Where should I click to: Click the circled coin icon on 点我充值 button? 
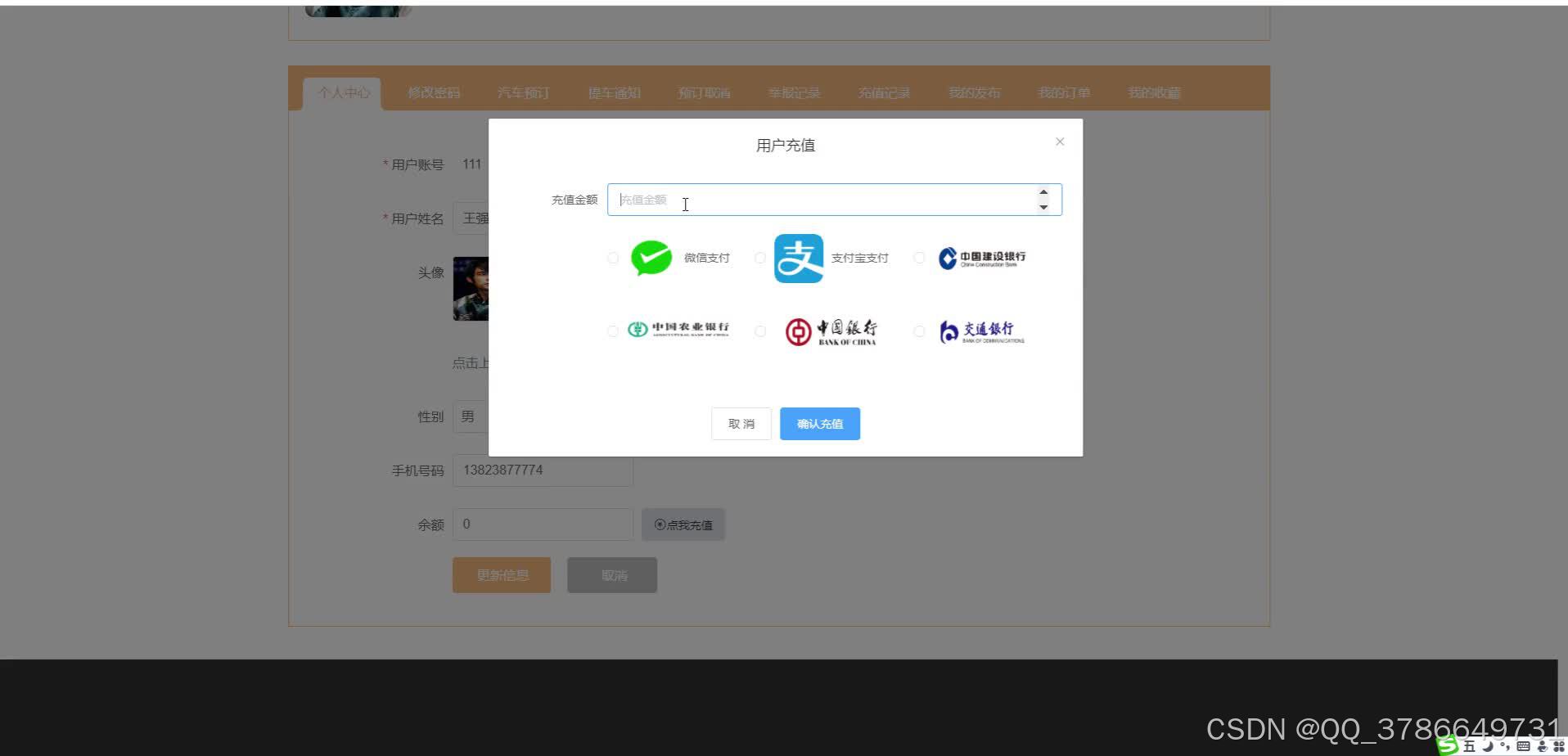point(658,524)
